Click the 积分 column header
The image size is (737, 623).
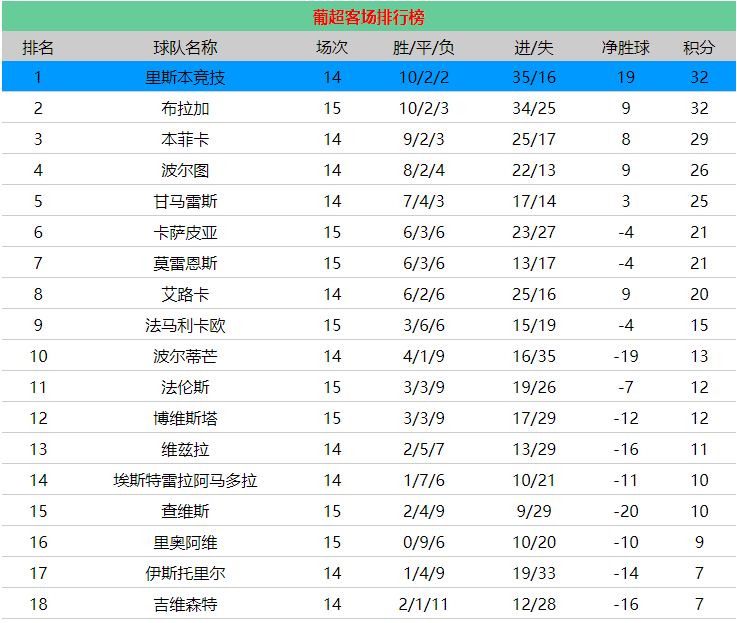point(699,47)
